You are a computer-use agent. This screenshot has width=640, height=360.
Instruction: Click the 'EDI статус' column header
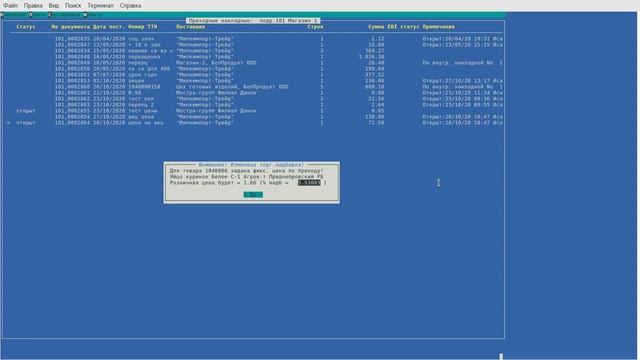coord(403,27)
